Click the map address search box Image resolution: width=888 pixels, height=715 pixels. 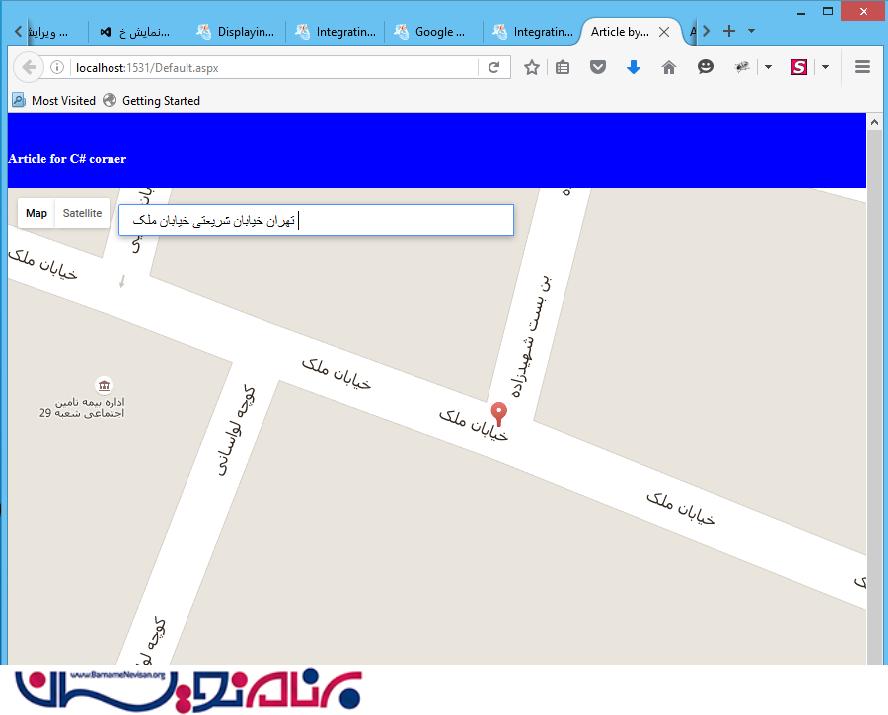click(x=315, y=220)
